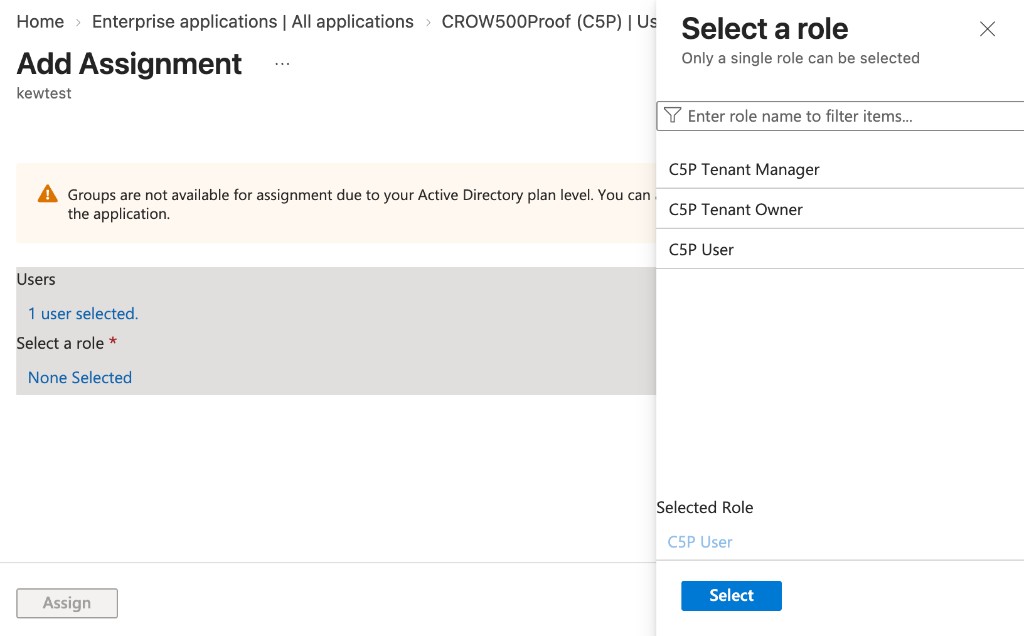Click the Add Assignment heading
This screenshot has width=1024, height=636.
coord(129,63)
